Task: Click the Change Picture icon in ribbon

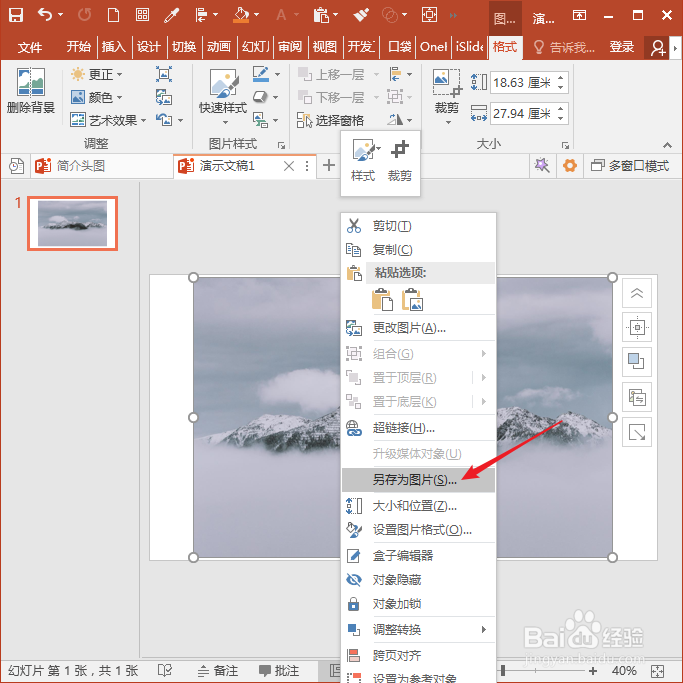Action: tap(164, 97)
